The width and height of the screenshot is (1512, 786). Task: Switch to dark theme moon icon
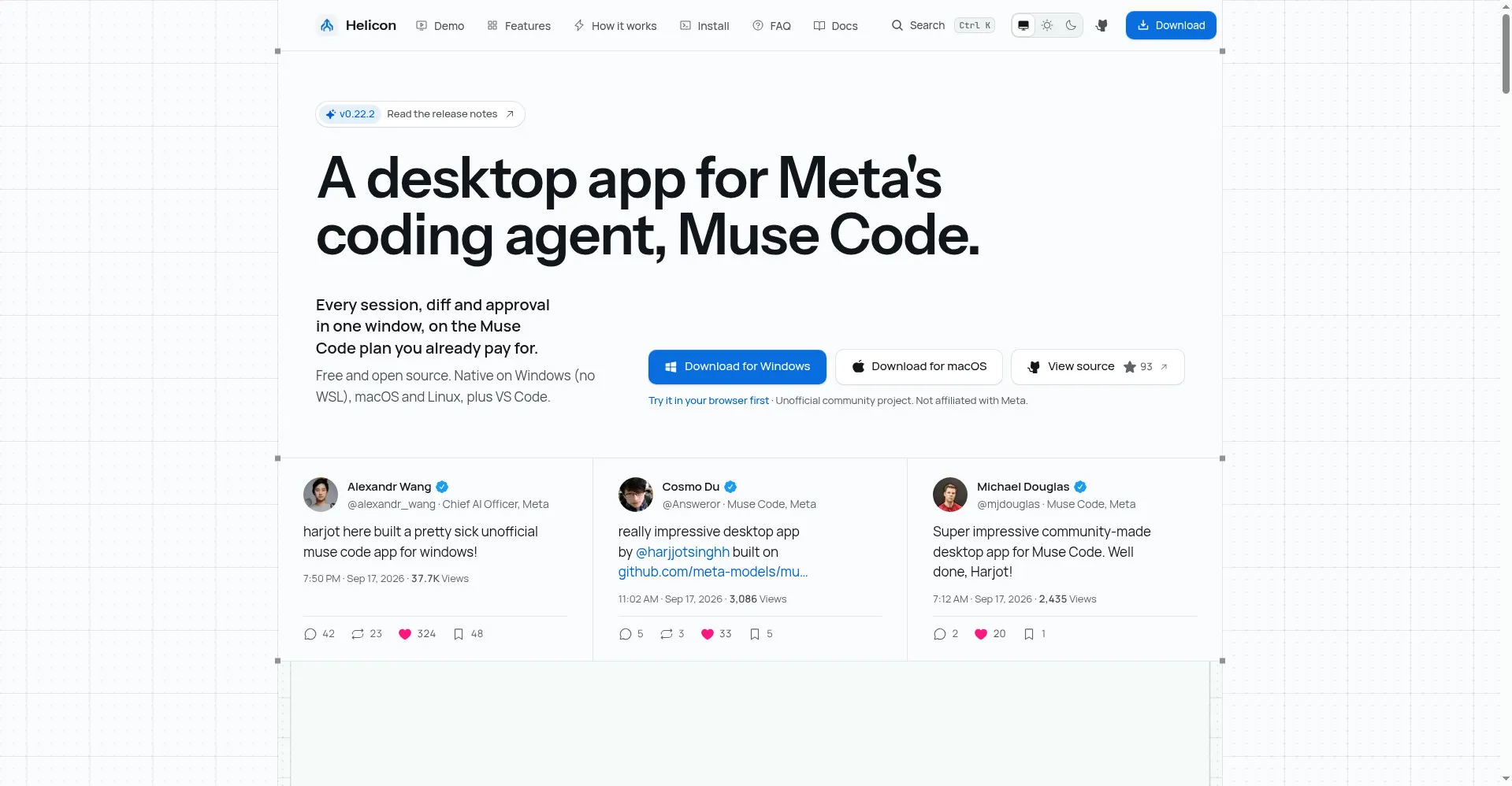[1071, 25]
